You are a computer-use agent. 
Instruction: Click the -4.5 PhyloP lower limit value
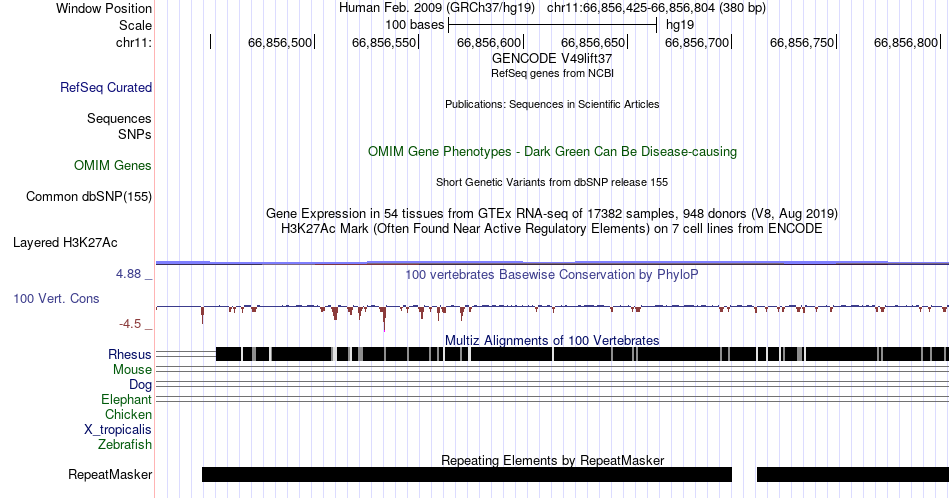130,324
